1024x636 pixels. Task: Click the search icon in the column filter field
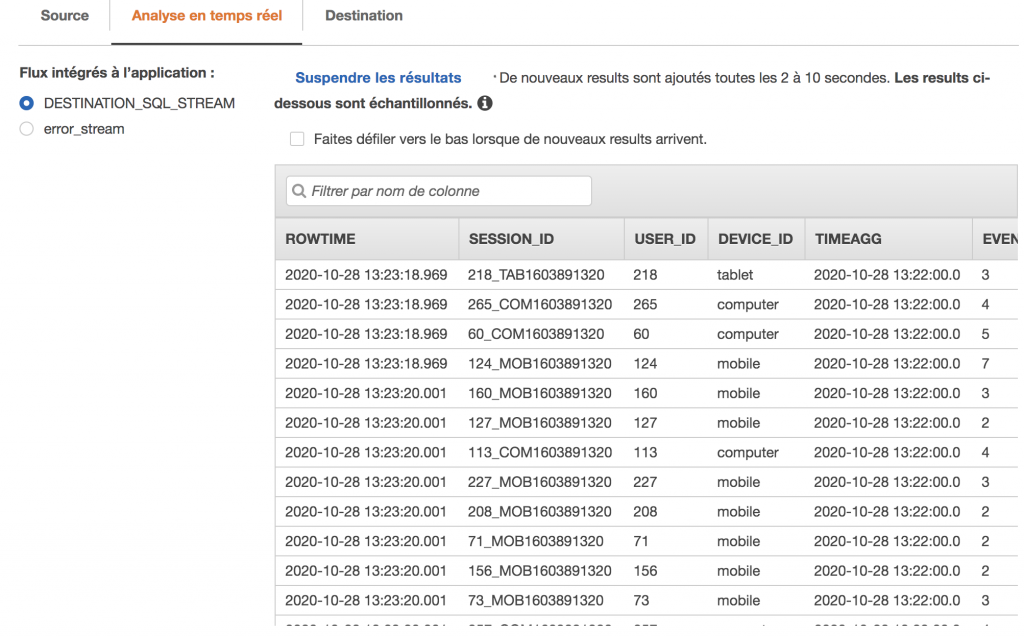click(299, 190)
